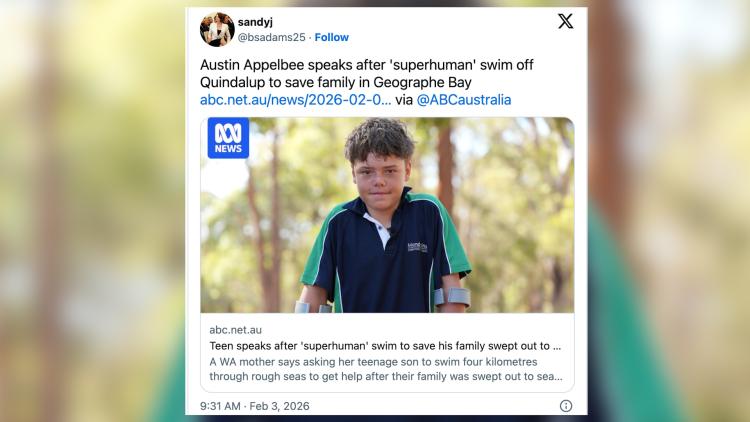The image size is (750, 422).
Task: Open the photo of the teen on crutches
Action: point(387,215)
